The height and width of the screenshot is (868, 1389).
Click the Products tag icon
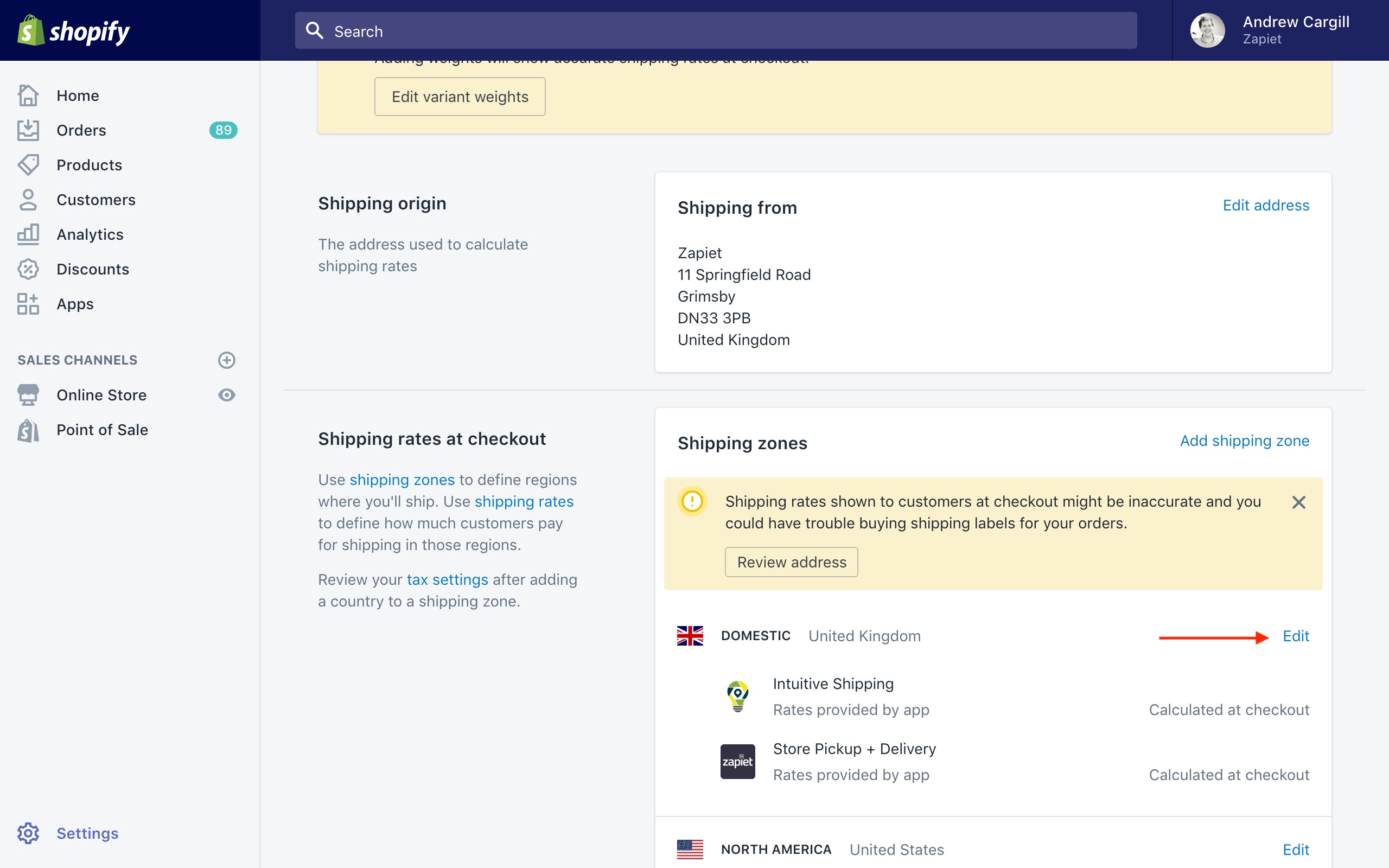[x=28, y=165]
